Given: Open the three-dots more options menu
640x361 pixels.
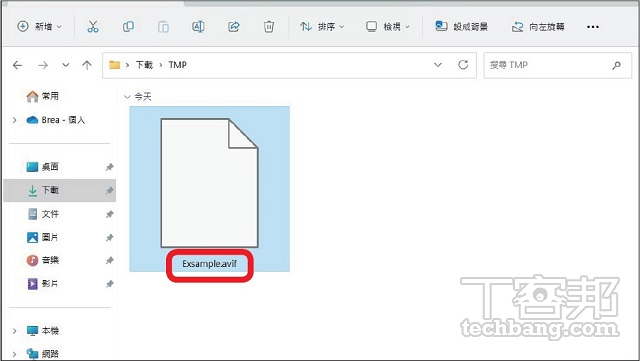Looking at the screenshot, I should pyautogui.click(x=593, y=27).
